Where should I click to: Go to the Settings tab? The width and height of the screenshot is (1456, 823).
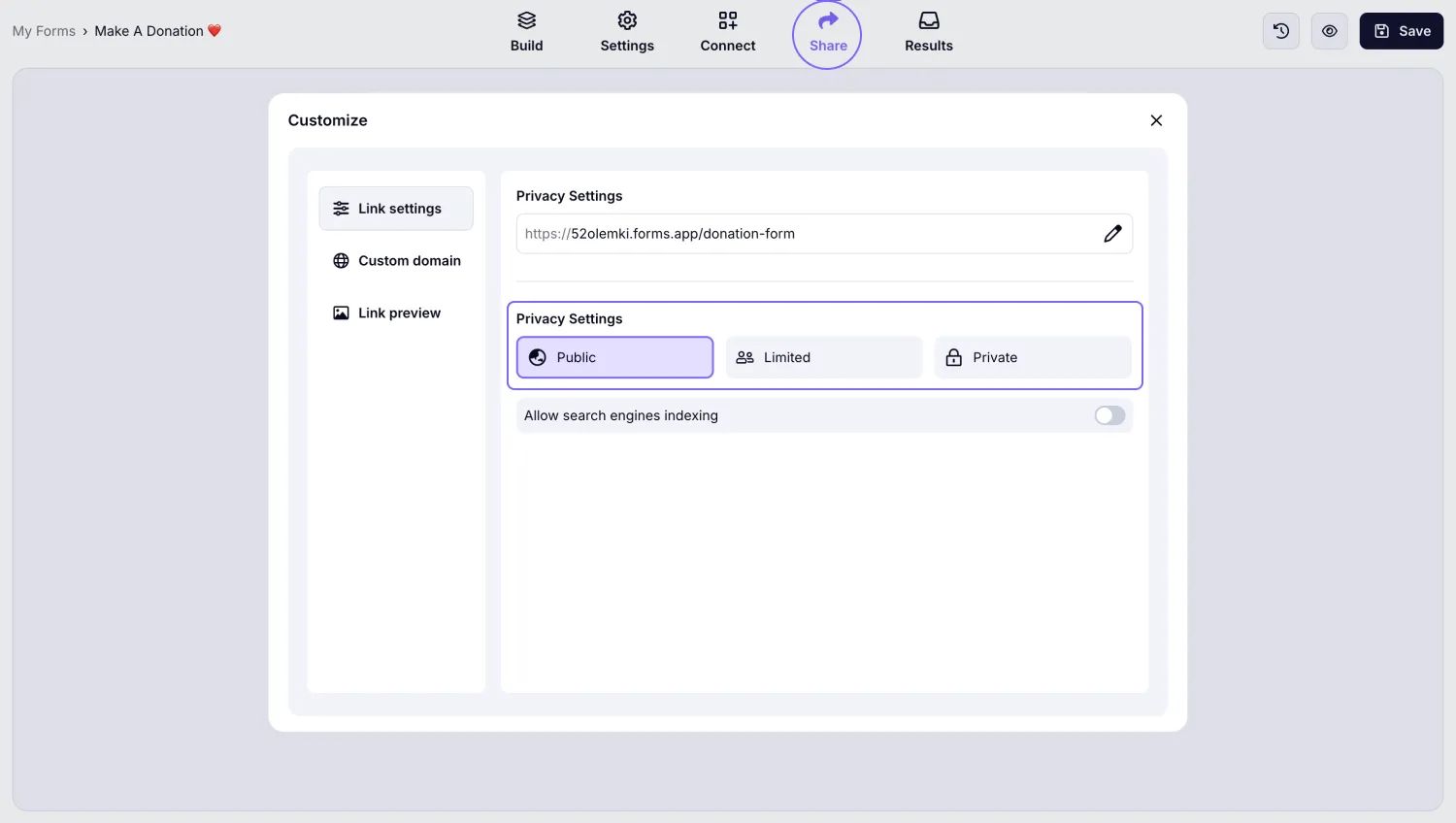[x=627, y=32]
